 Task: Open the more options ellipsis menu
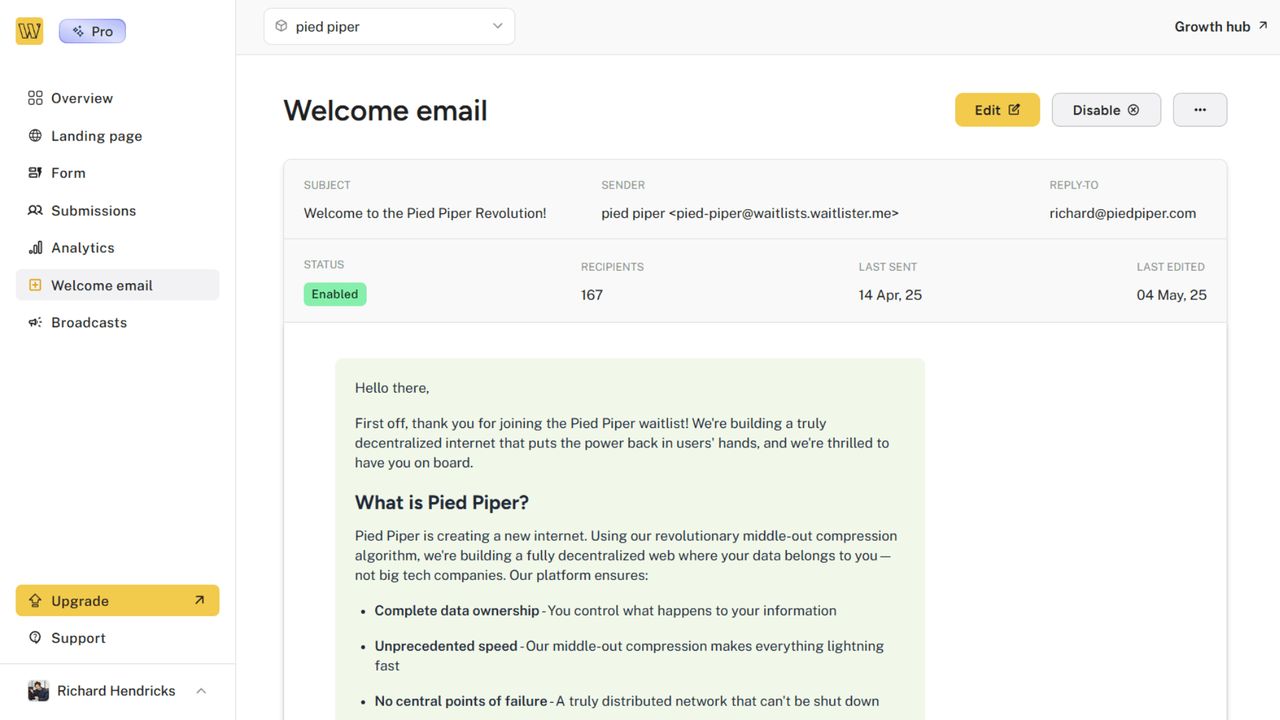click(1199, 109)
